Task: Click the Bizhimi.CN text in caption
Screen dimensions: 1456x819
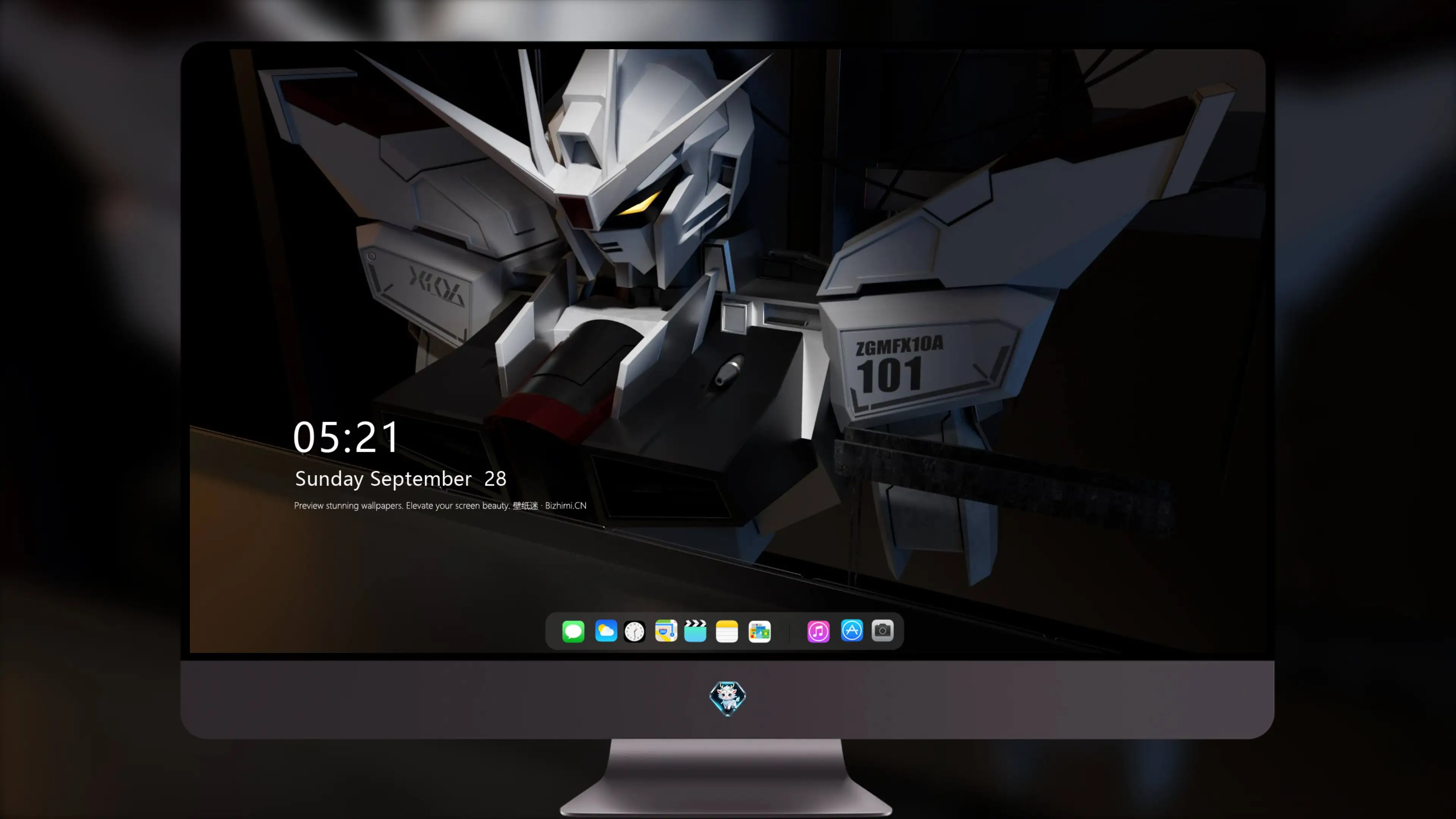Action: (566, 505)
